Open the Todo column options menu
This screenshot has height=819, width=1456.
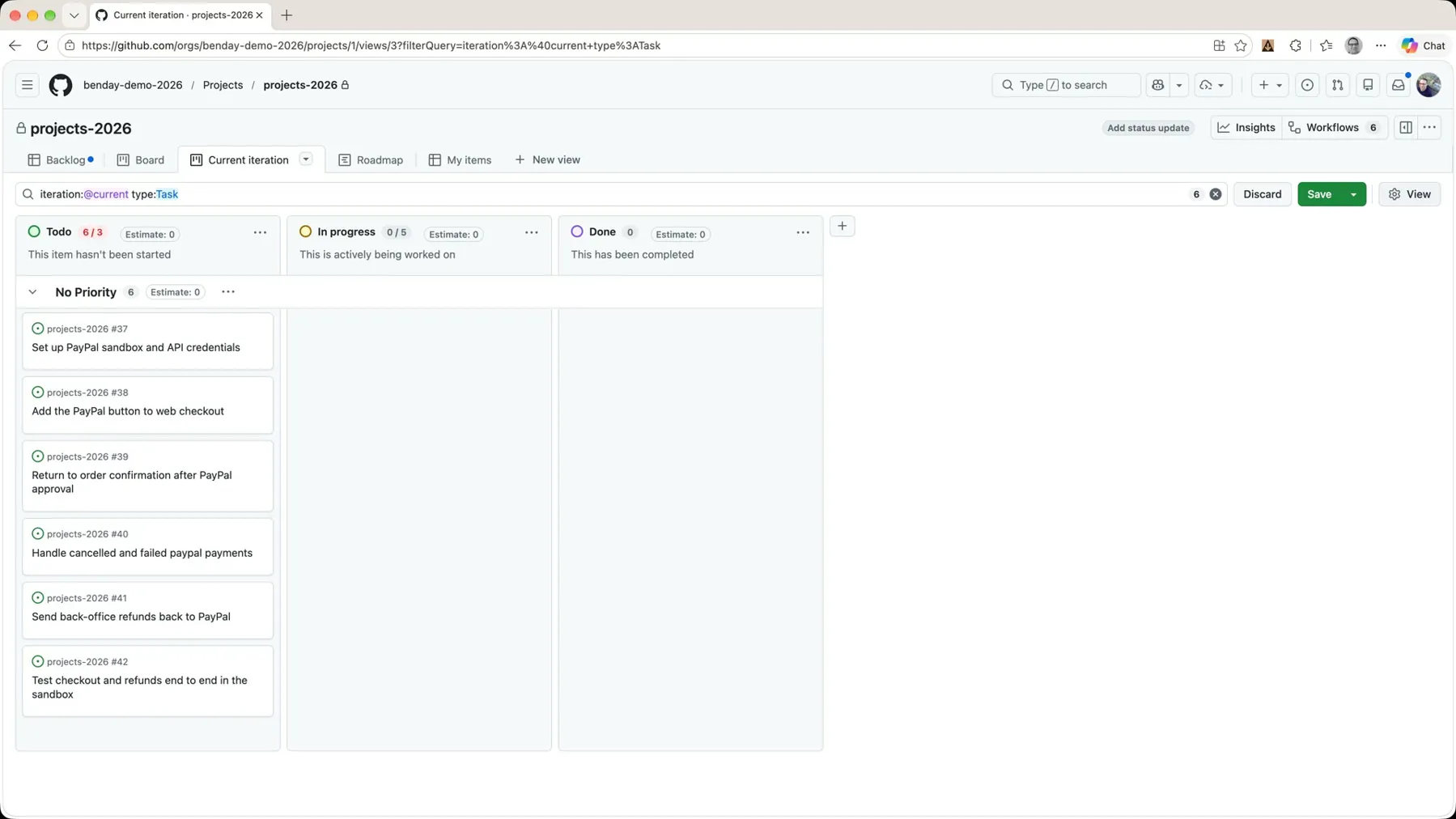(x=260, y=233)
